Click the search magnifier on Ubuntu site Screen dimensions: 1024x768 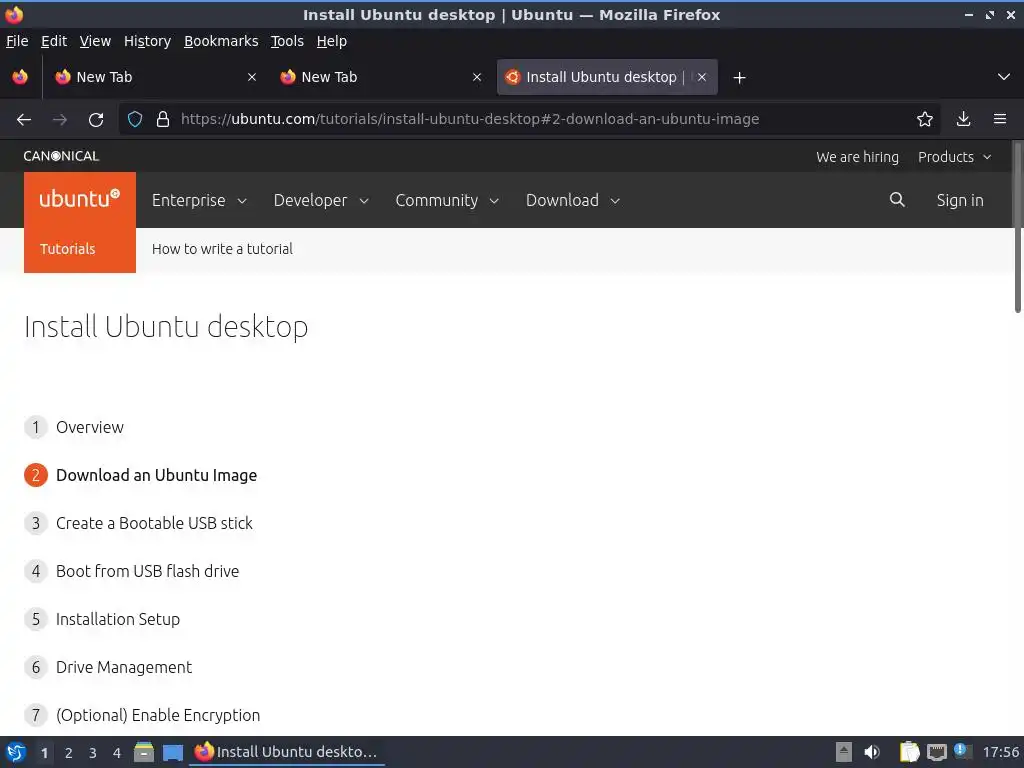pyautogui.click(x=897, y=200)
